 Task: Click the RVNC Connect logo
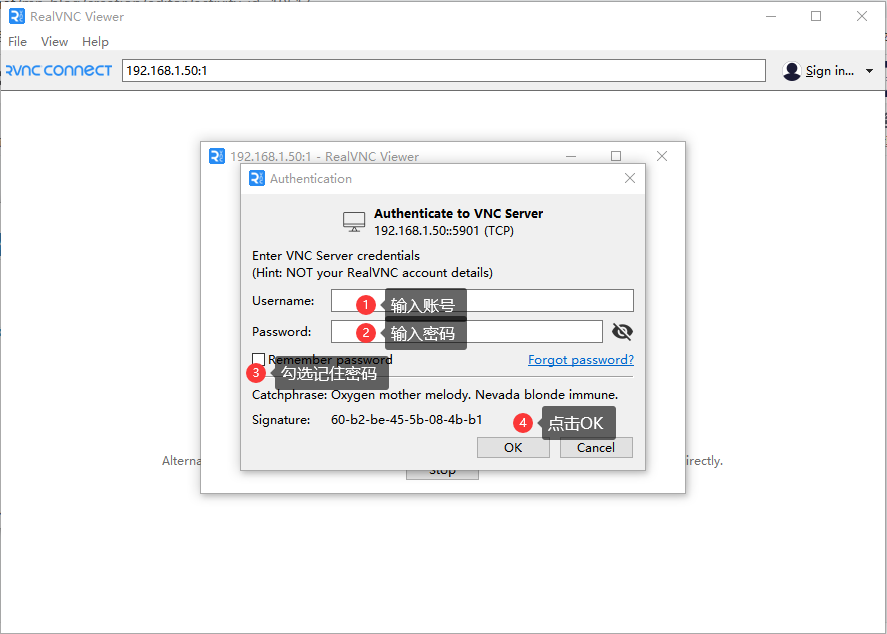coord(58,71)
